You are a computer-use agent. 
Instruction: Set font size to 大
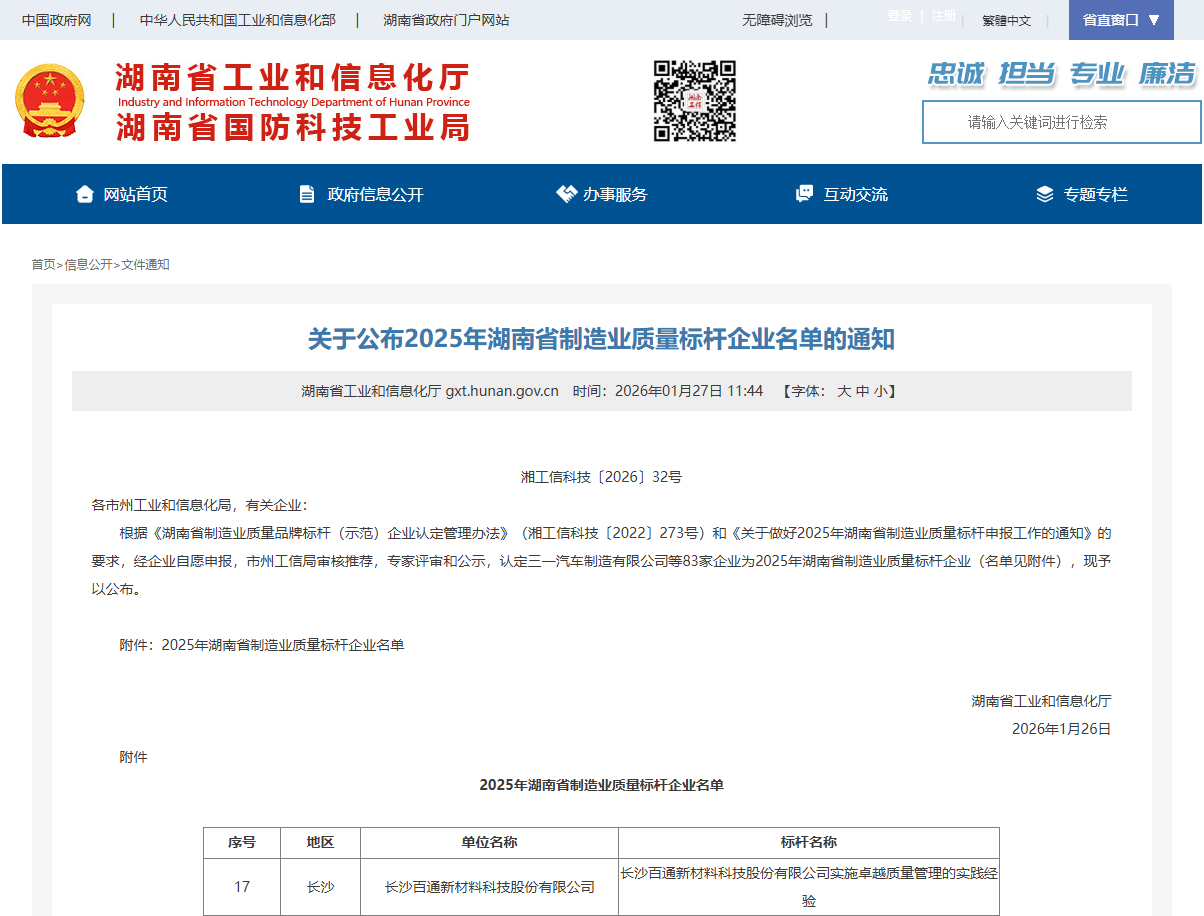pyautogui.click(x=844, y=391)
